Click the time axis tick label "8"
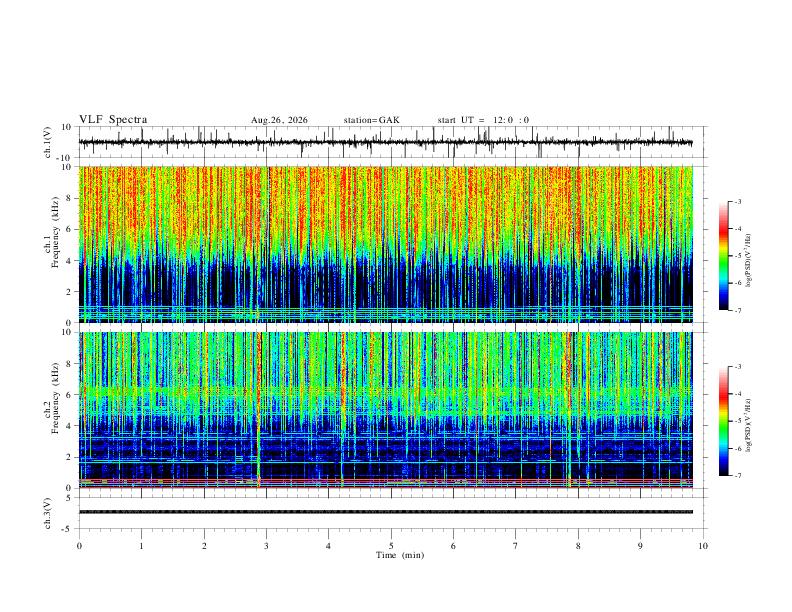Viewport: 792px width, 612px height. tap(578, 546)
